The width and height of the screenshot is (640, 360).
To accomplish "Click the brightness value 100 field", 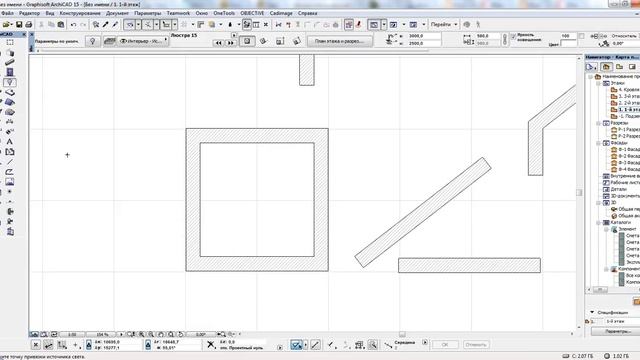I will [569, 36].
